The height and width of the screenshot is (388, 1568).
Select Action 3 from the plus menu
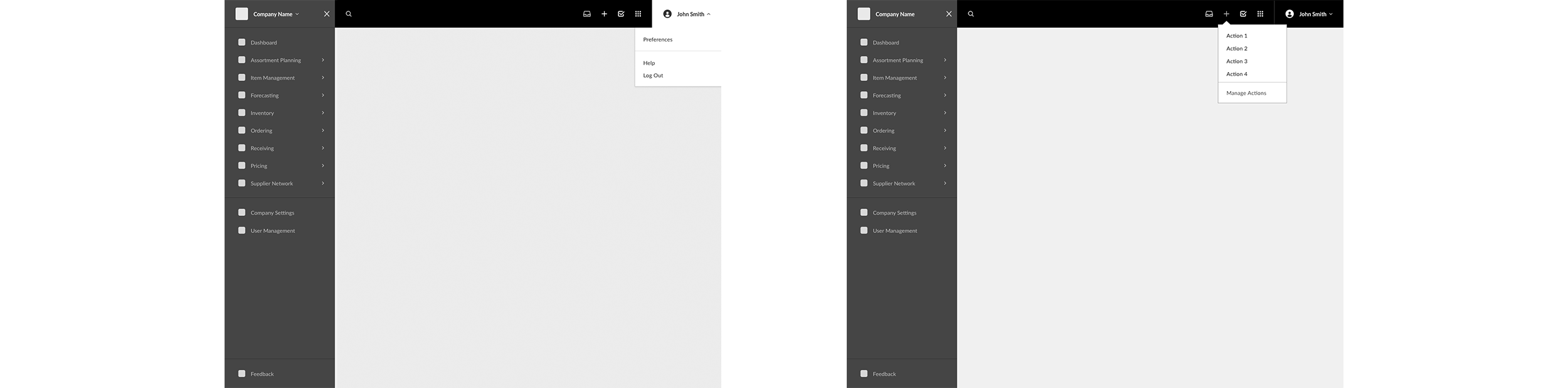click(x=1237, y=62)
